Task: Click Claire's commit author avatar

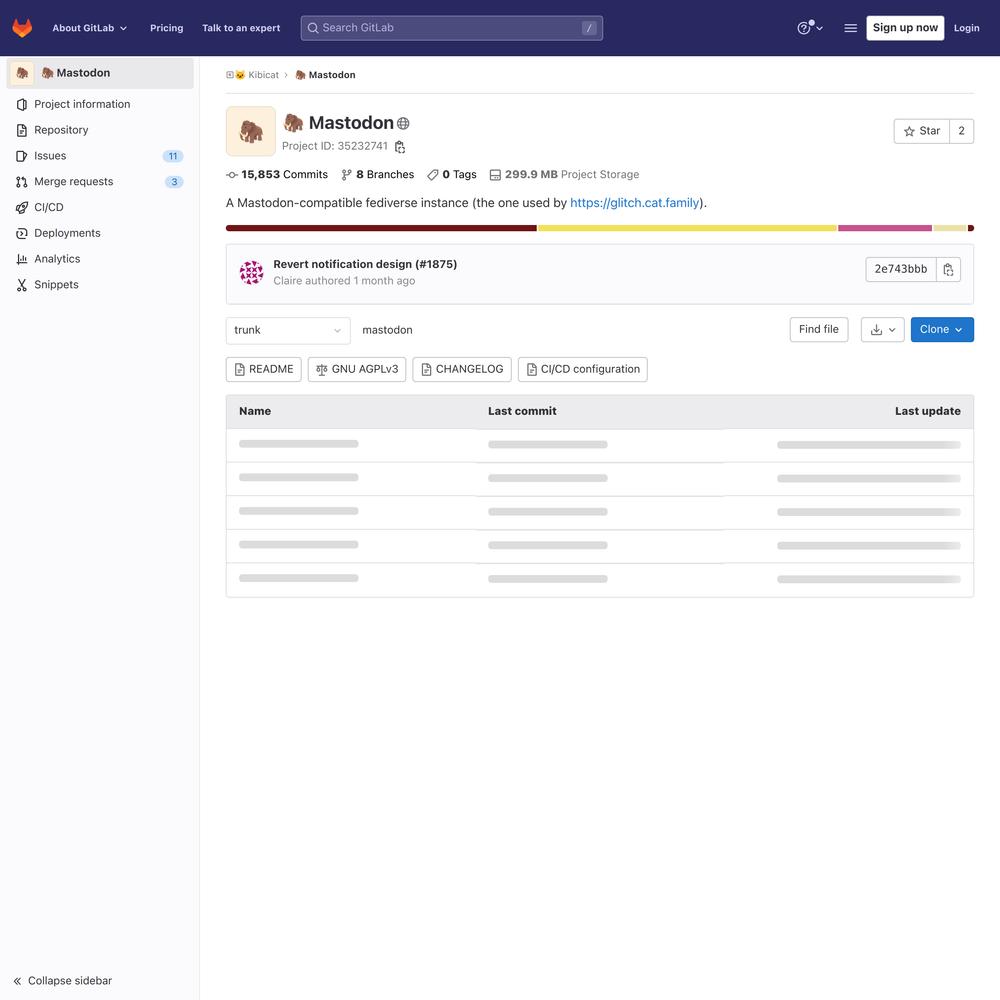Action: [x=251, y=272]
